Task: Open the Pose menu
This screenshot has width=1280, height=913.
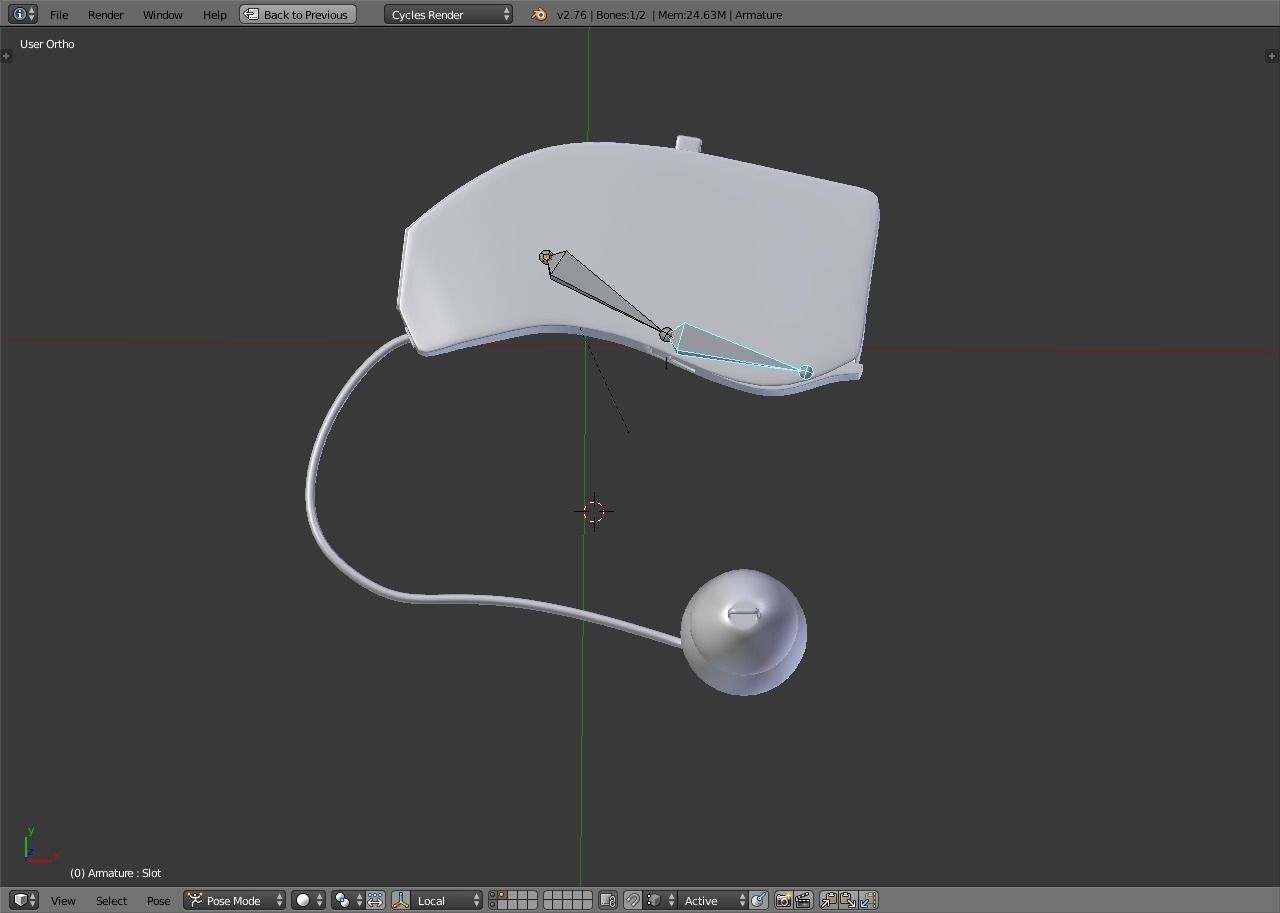Action: click(x=158, y=901)
